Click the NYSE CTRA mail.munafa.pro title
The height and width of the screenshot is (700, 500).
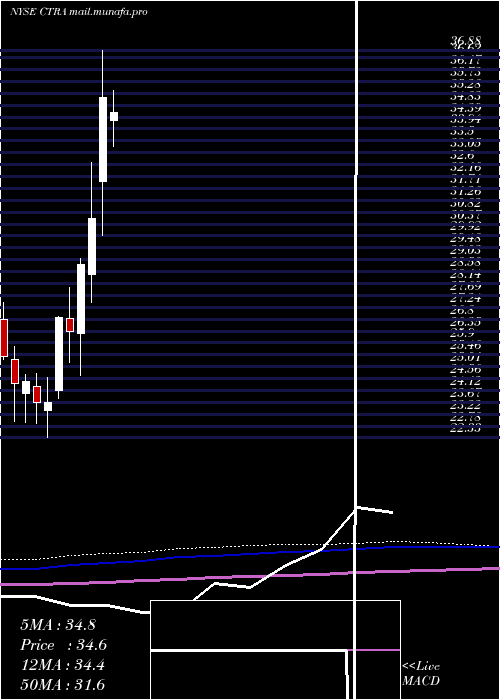[x=79, y=12]
